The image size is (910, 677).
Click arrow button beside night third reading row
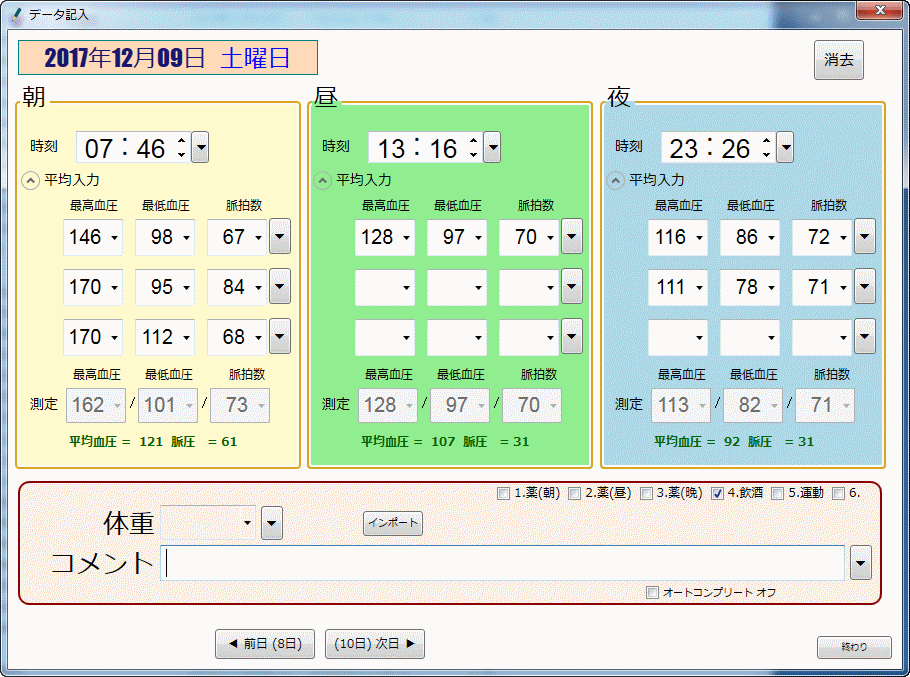coord(865,337)
